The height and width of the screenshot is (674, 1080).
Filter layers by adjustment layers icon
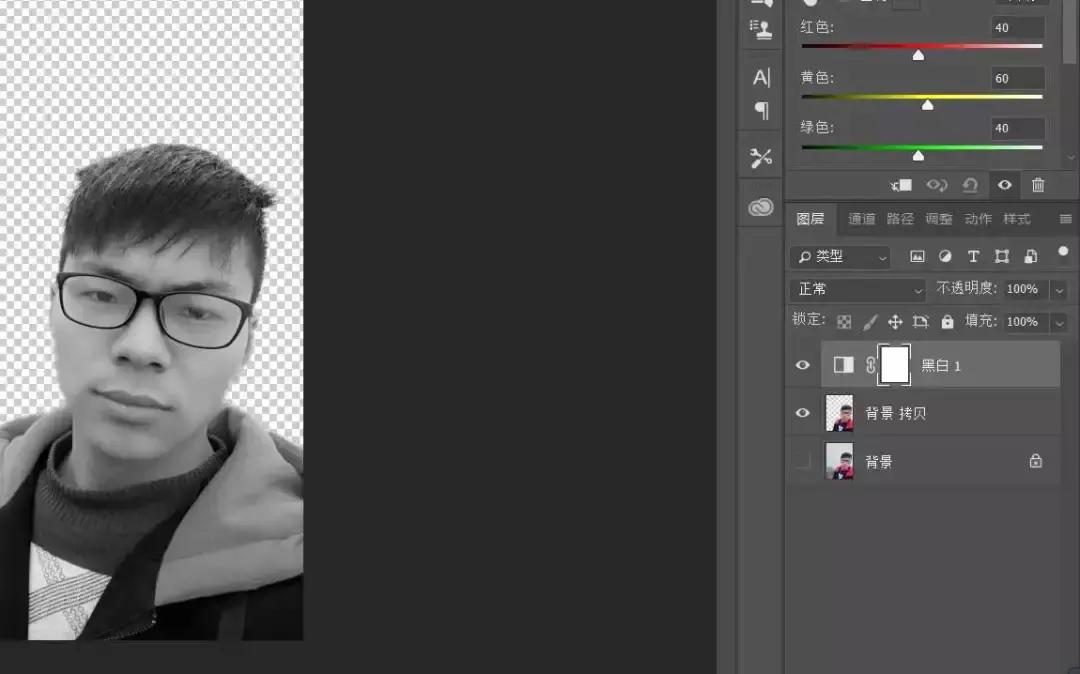point(945,257)
